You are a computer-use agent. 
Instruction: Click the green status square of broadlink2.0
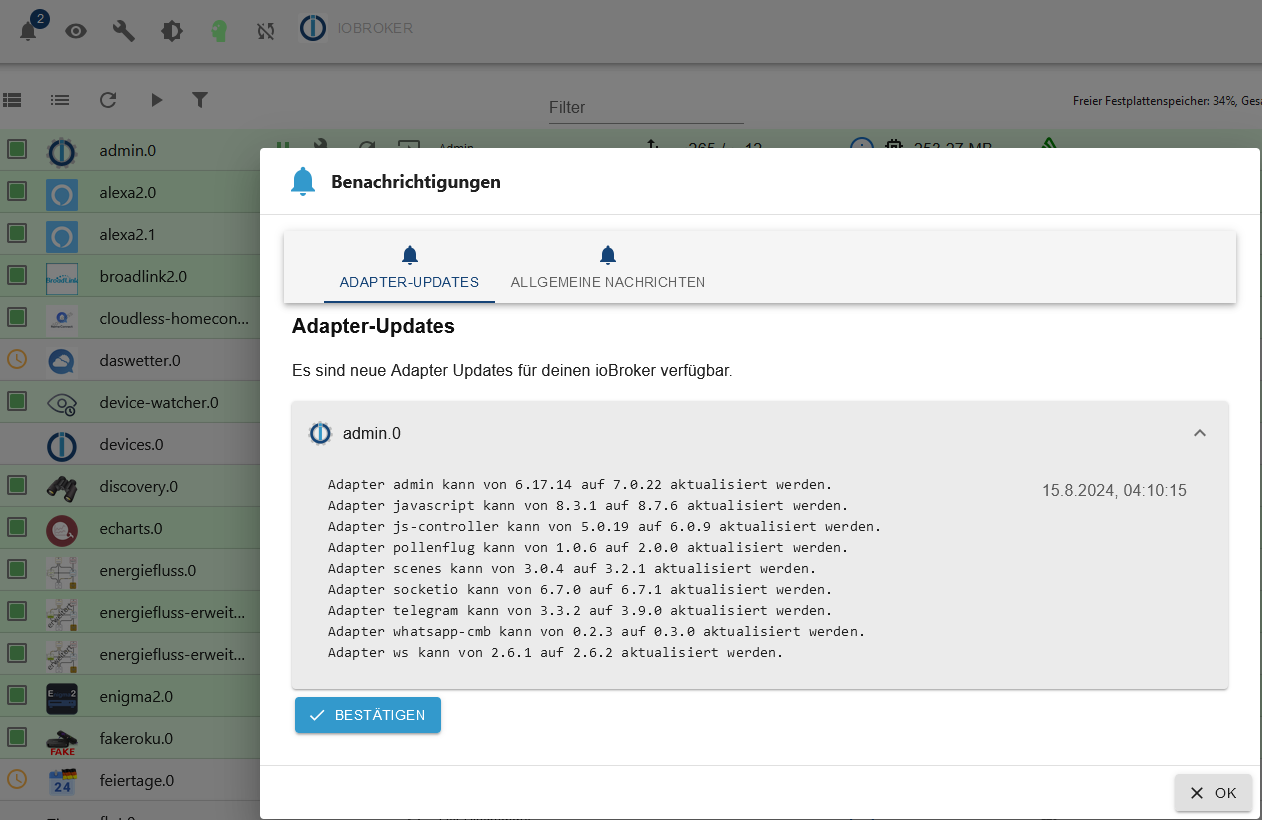coord(17,275)
